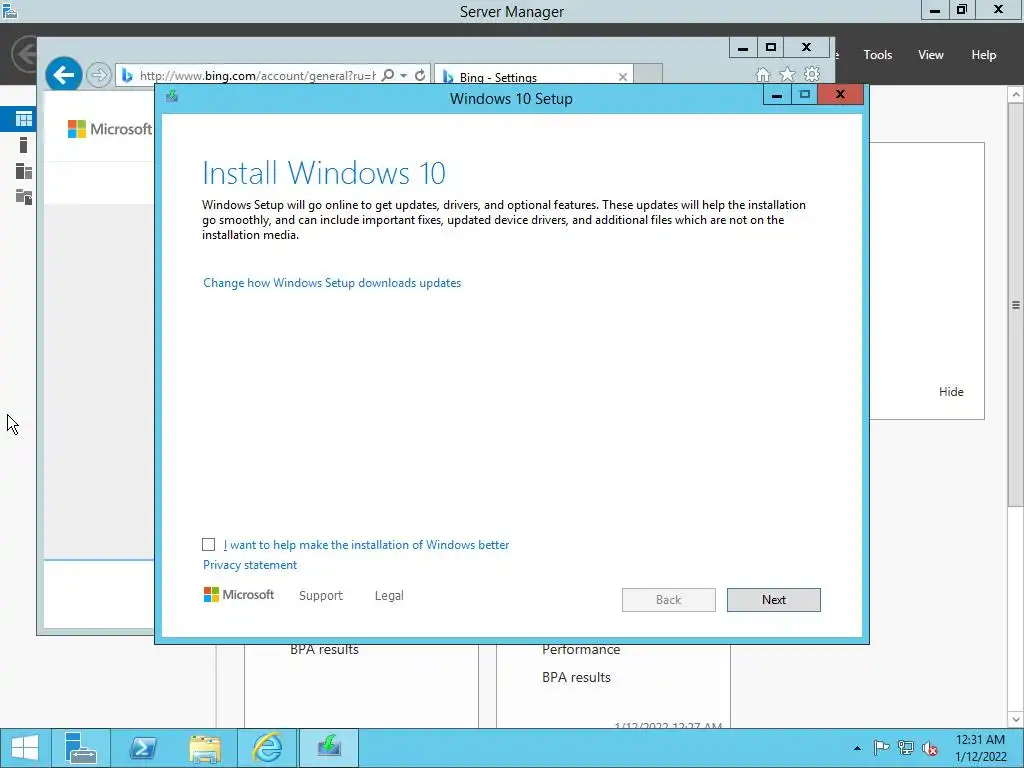The image size is (1024, 768).
Task: Click the search magnifier in IE address bar
Action: coord(388,75)
